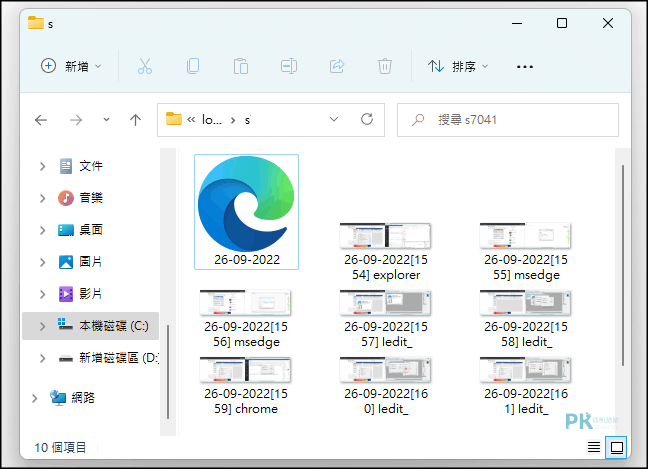Go forward with the right arrow
Screen dimensions: 648x469
pos(76,120)
